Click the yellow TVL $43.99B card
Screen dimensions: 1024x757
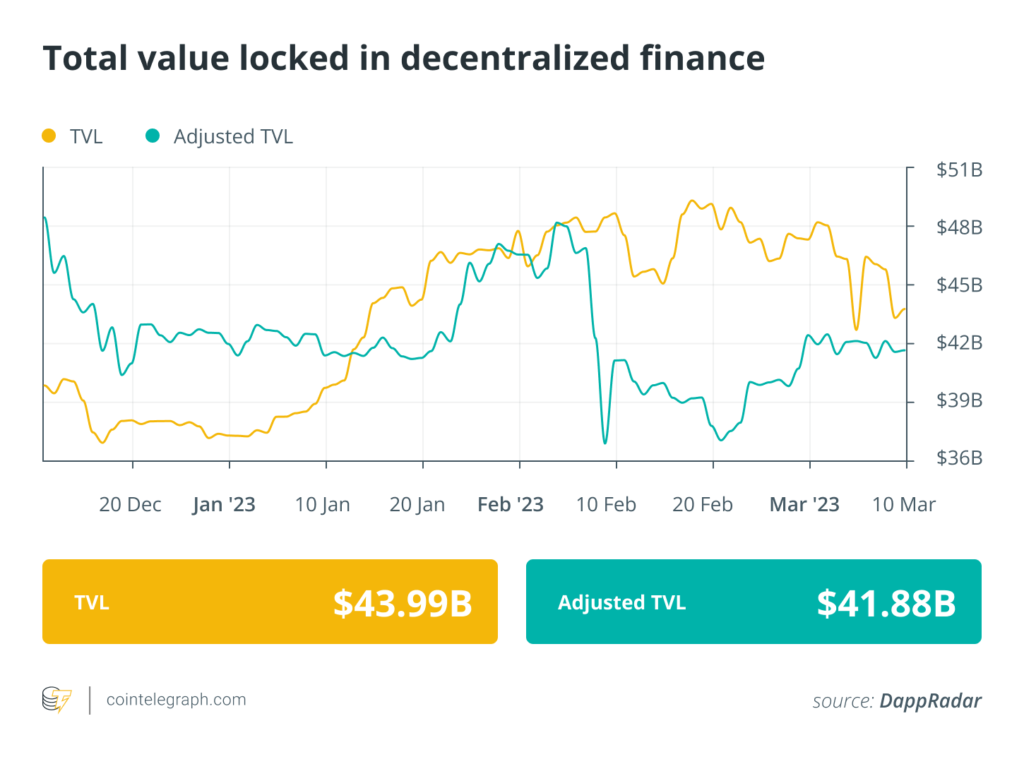point(270,601)
